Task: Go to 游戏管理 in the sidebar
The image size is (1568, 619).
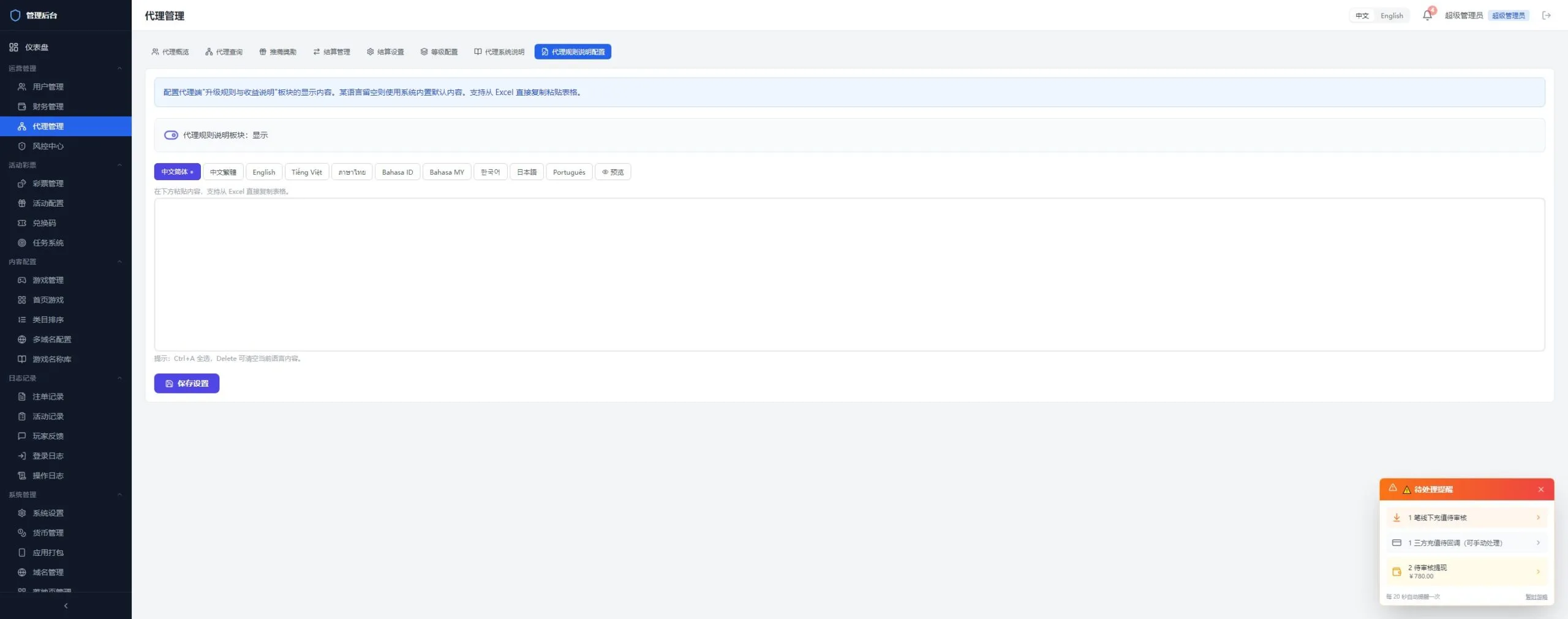Action: pos(66,280)
